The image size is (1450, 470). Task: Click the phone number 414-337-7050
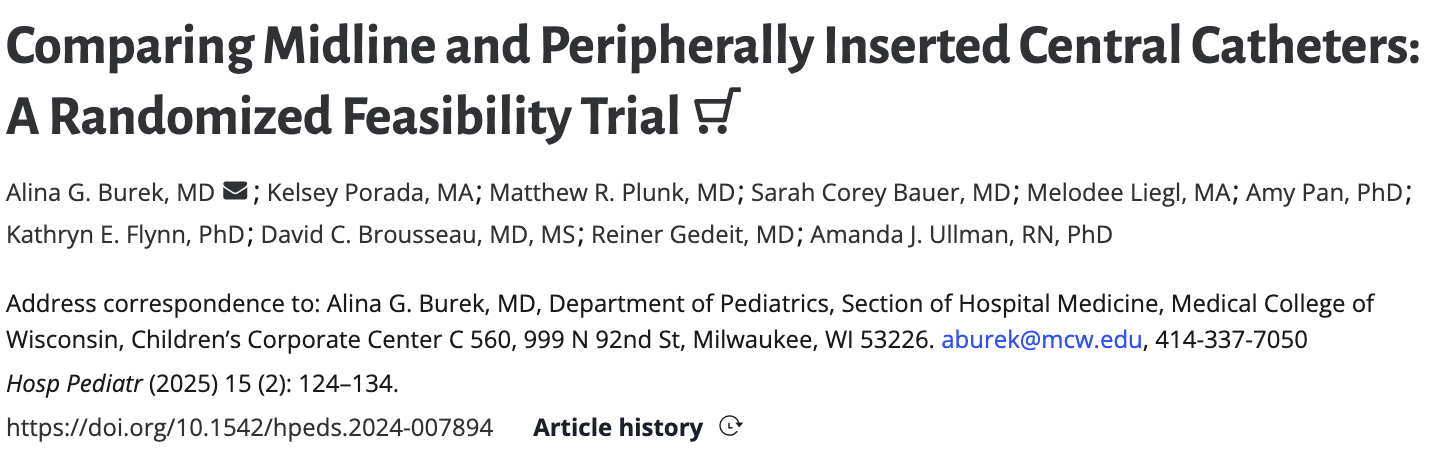click(x=1232, y=340)
